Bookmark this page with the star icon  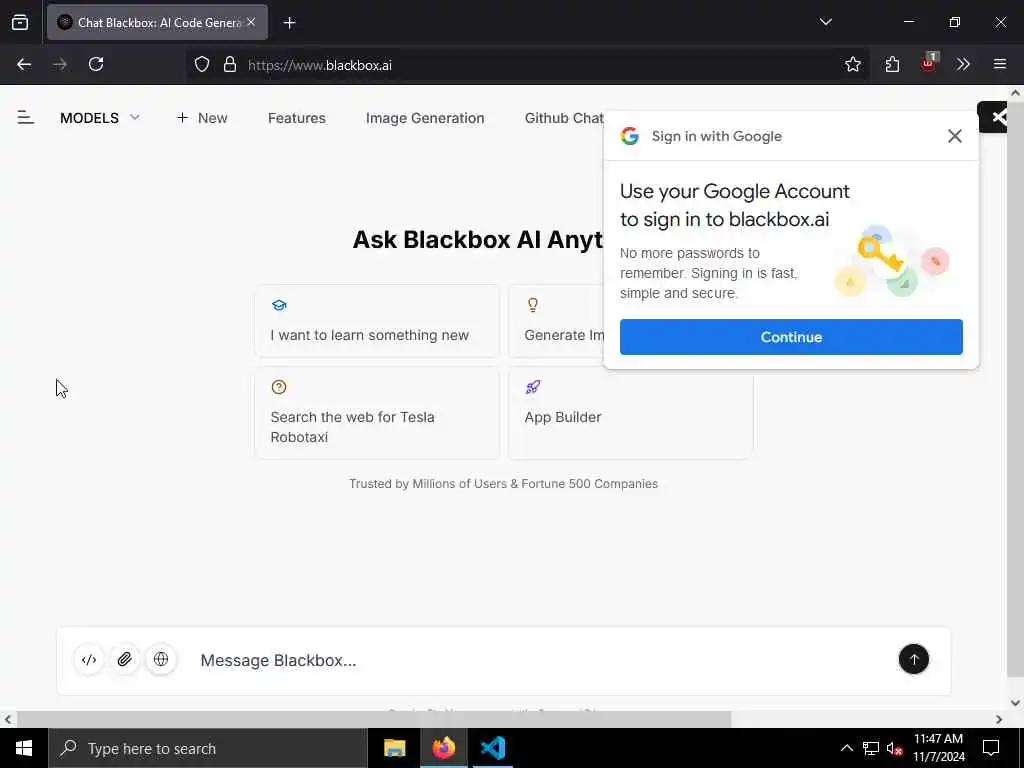click(852, 64)
